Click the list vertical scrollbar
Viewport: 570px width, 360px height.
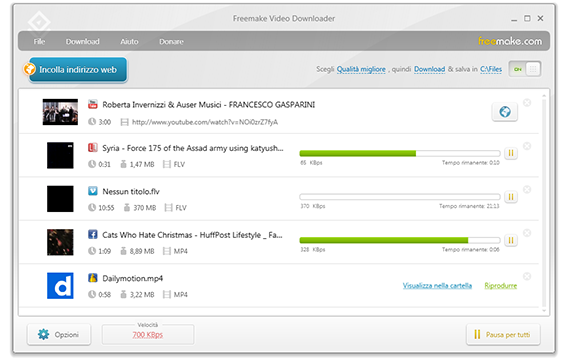click(544, 202)
